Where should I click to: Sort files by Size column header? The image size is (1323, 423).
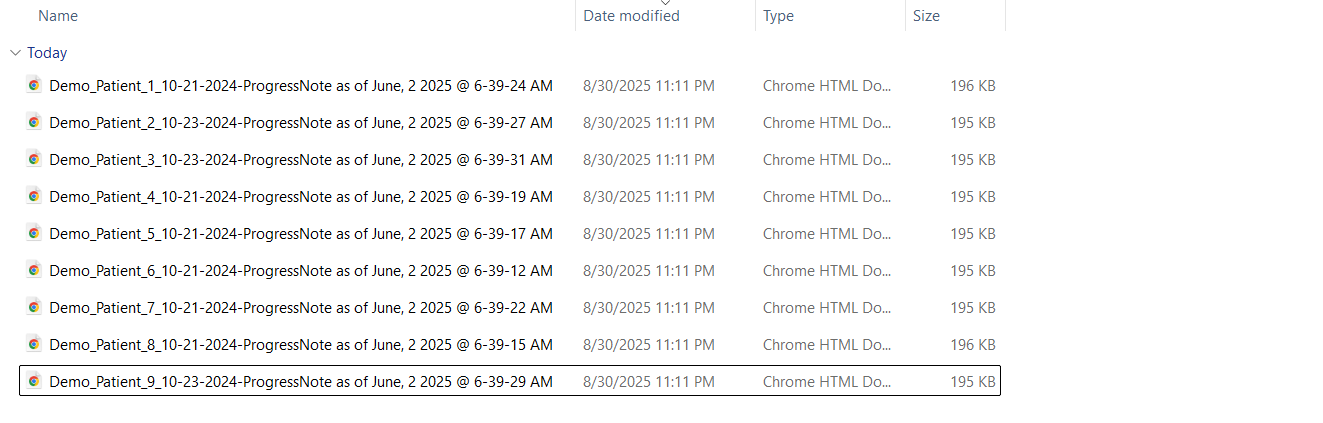point(926,16)
